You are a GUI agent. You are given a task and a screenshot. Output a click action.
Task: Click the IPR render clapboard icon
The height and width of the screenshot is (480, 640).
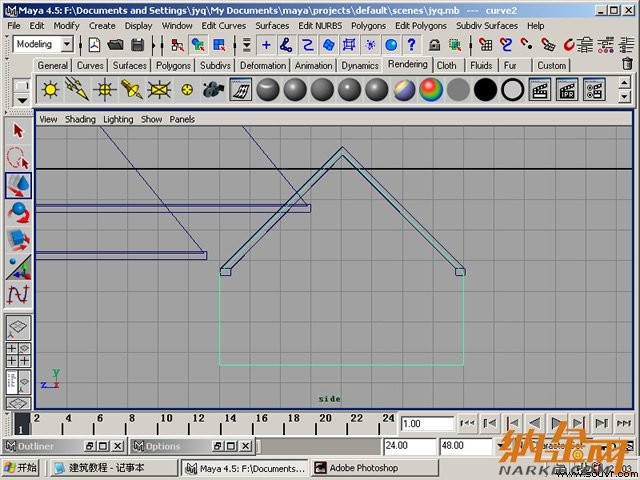tap(567, 89)
